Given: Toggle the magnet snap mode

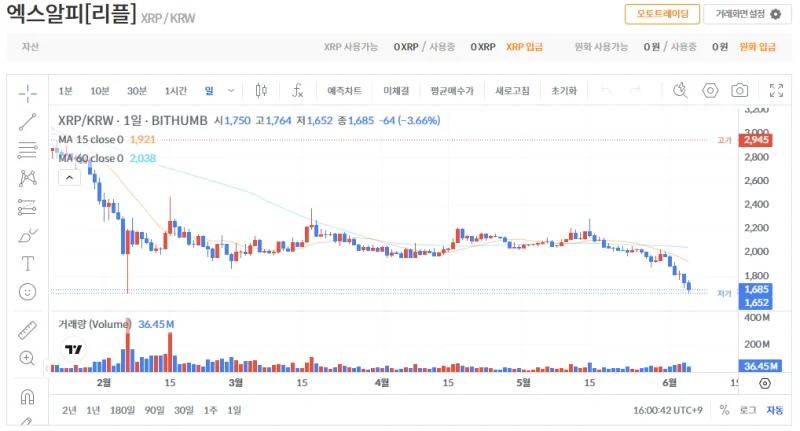Looking at the screenshot, I should [28, 396].
